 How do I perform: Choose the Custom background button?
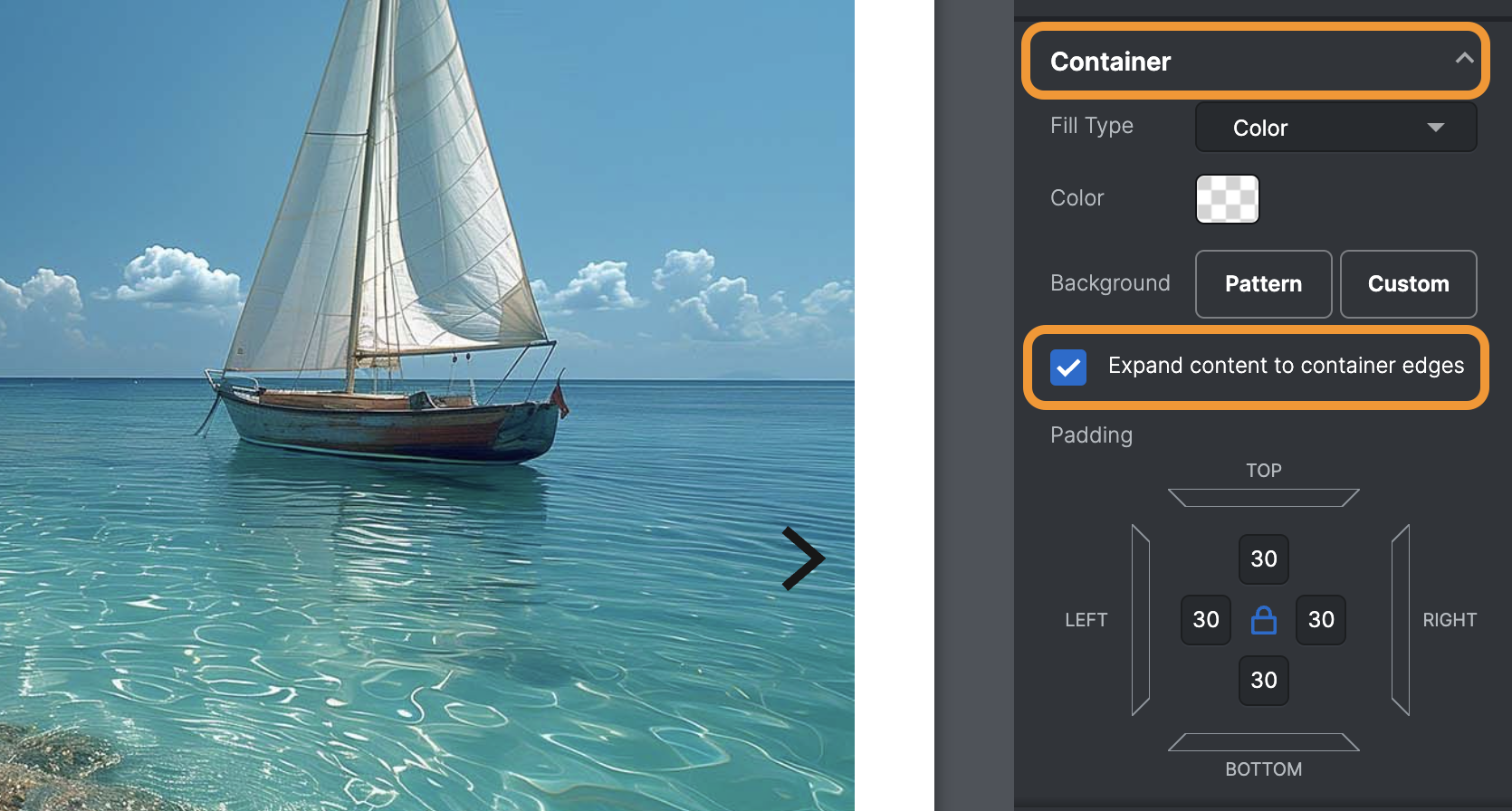pos(1408,284)
